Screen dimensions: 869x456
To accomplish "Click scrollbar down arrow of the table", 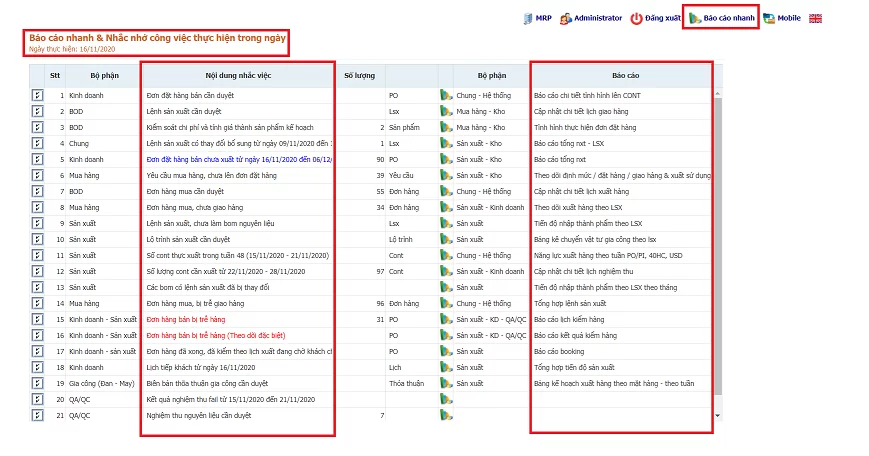I will point(717,414).
